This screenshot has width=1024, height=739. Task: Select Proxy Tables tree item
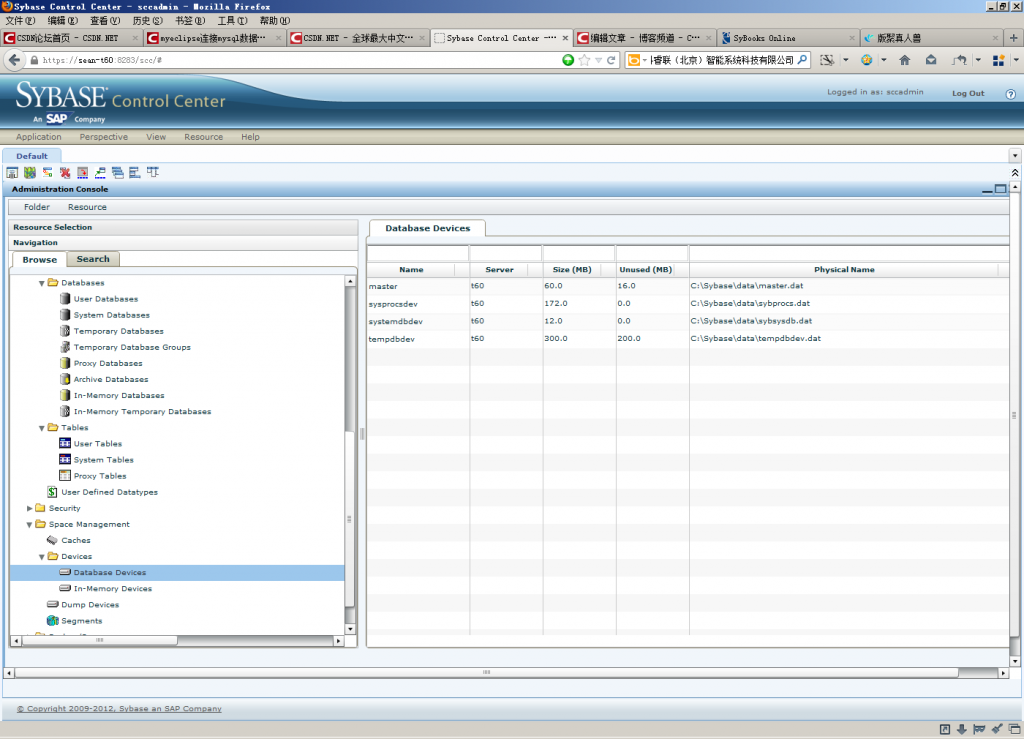tap(100, 476)
